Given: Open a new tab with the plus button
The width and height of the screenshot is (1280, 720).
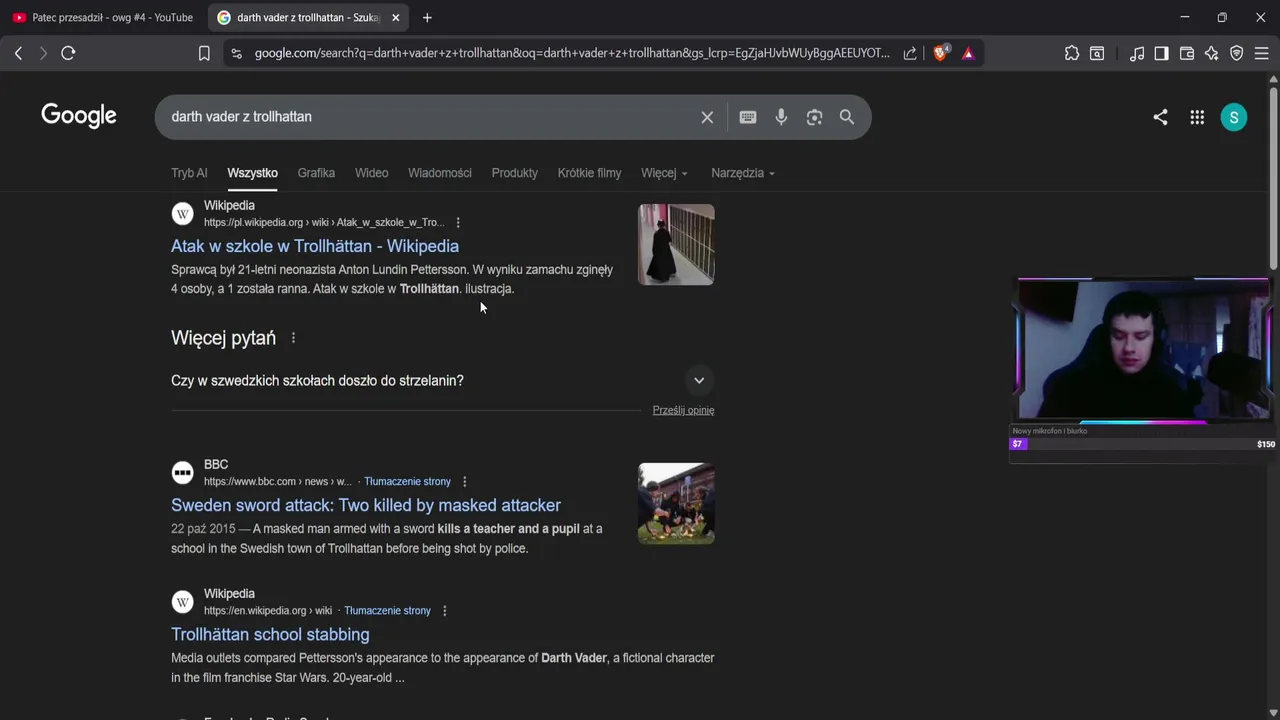Looking at the screenshot, I should coord(427,17).
